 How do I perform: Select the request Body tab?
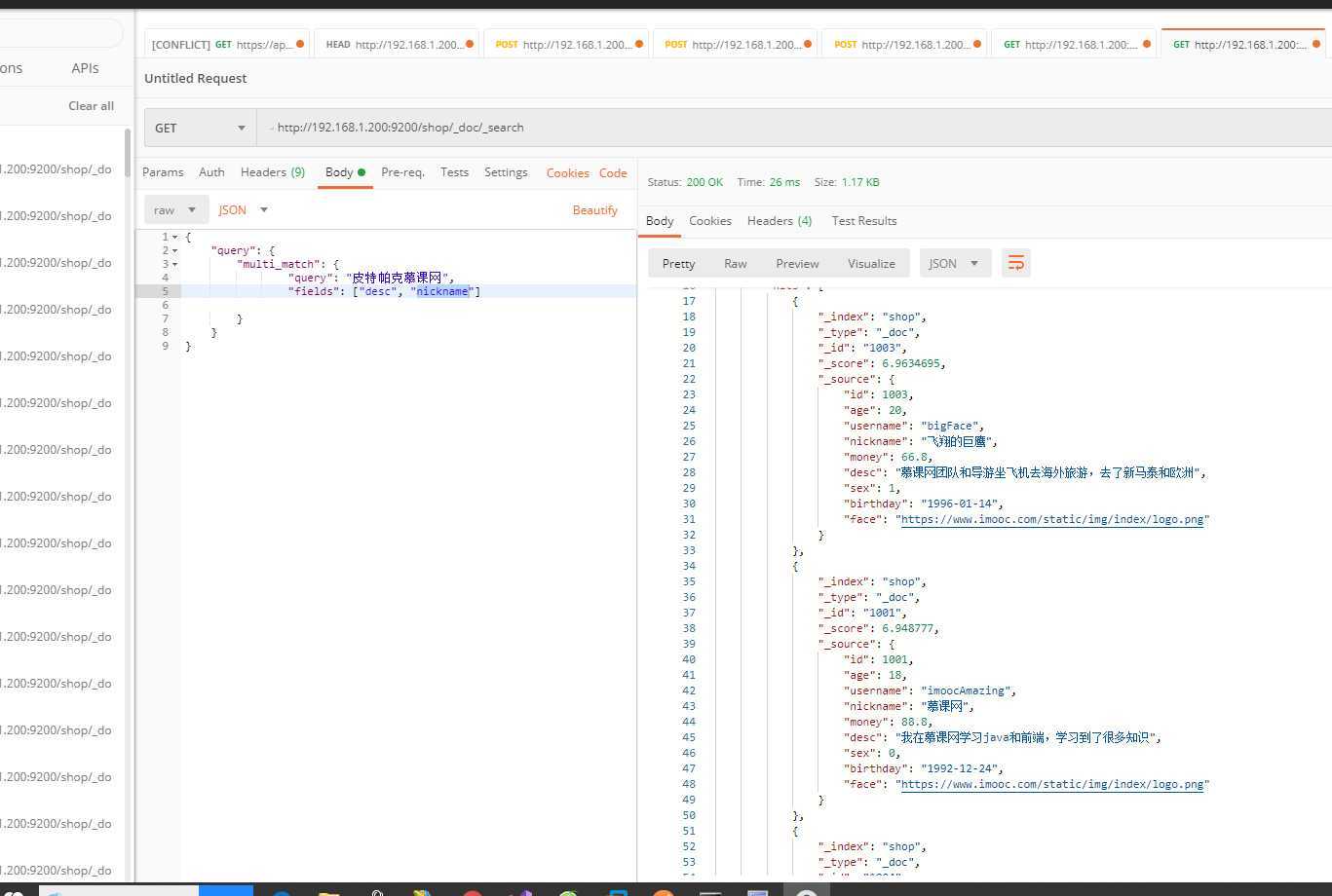tap(345, 172)
